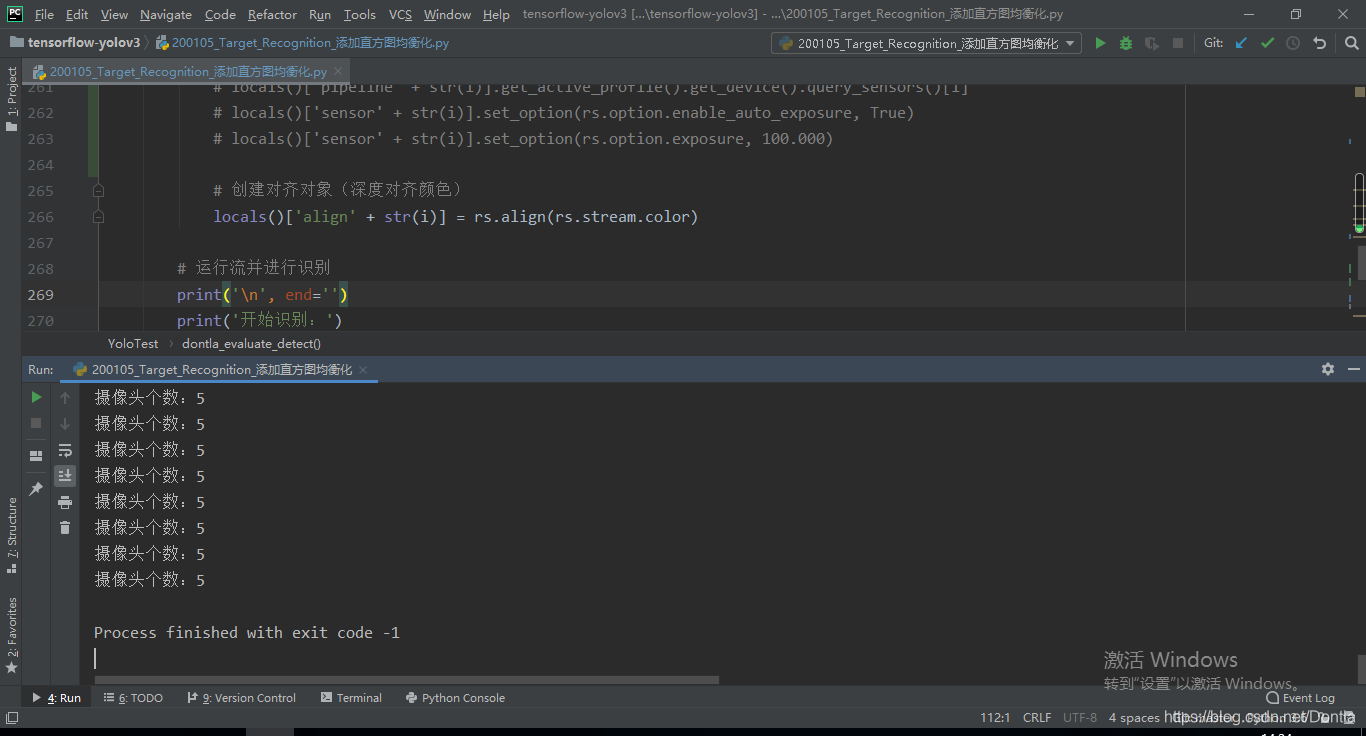Select the Run console tab 200105_Target_Recognition
This screenshot has height=736, width=1366.
[221, 369]
